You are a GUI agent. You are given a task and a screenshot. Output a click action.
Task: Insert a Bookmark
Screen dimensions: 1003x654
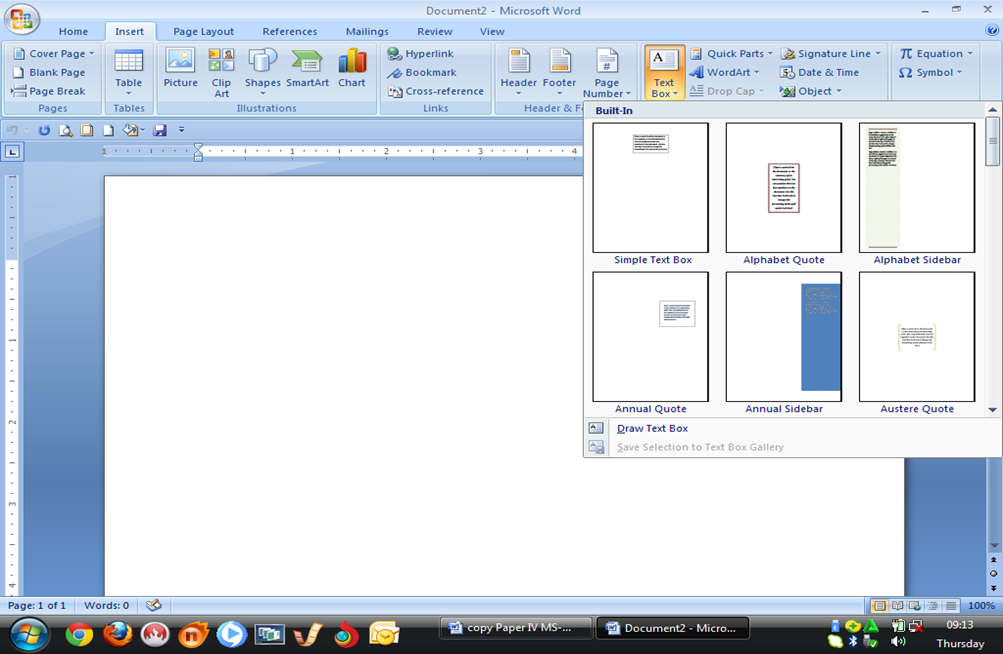click(422, 72)
